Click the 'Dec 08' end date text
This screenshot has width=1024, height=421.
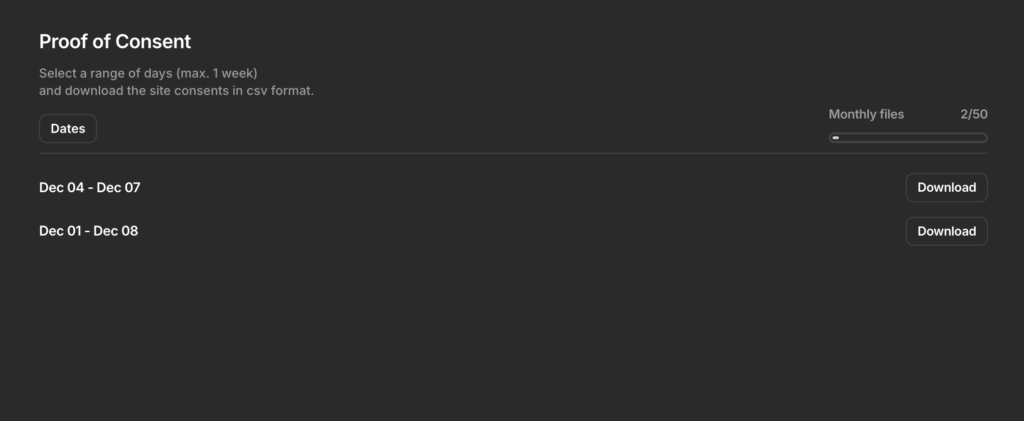click(118, 231)
